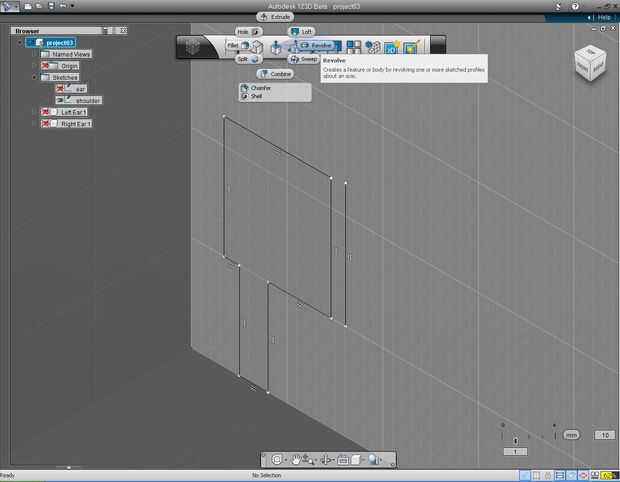The width and height of the screenshot is (620, 482).
Task: Toggle visibility of Right Ear1
Action: pos(45,124)
